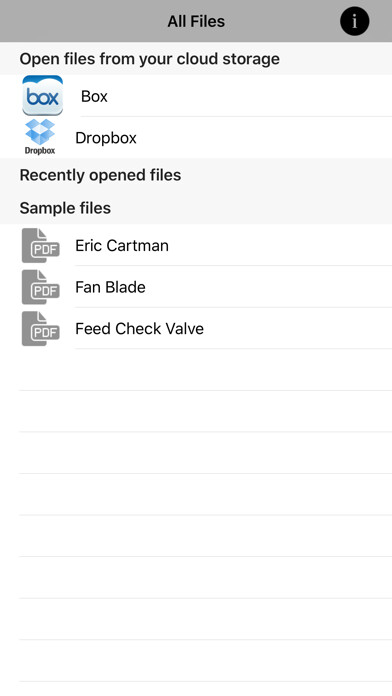The width and height of the screenshot is (392, 696).
Task: Tap the All Files title
Action: coord(196,21)
